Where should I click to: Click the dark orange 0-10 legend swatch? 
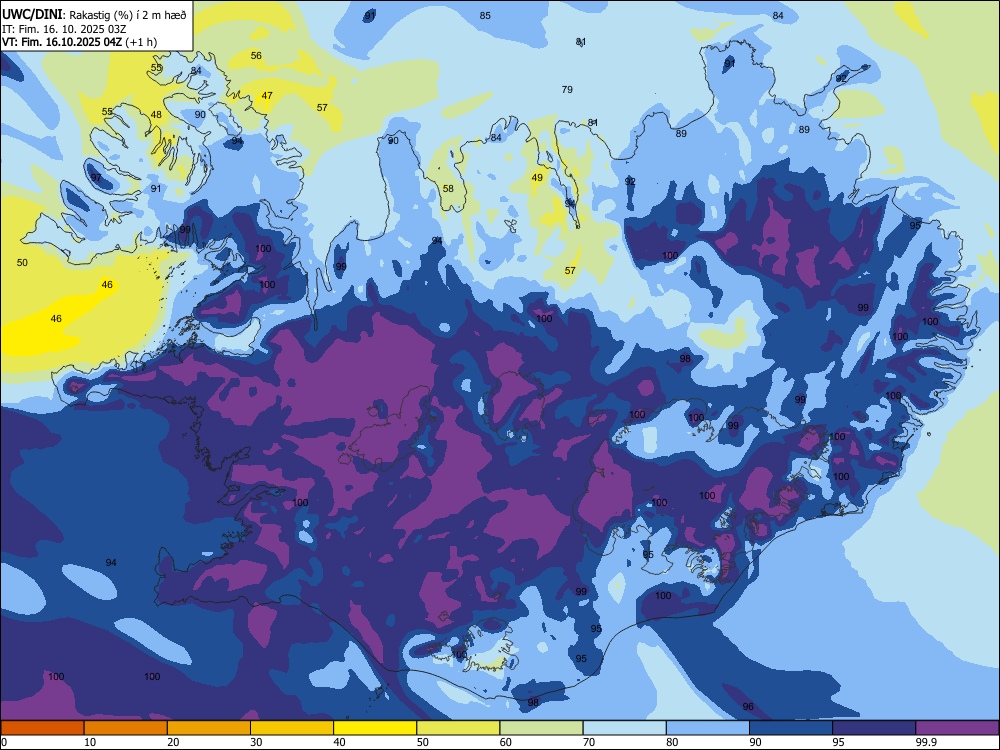42,728
